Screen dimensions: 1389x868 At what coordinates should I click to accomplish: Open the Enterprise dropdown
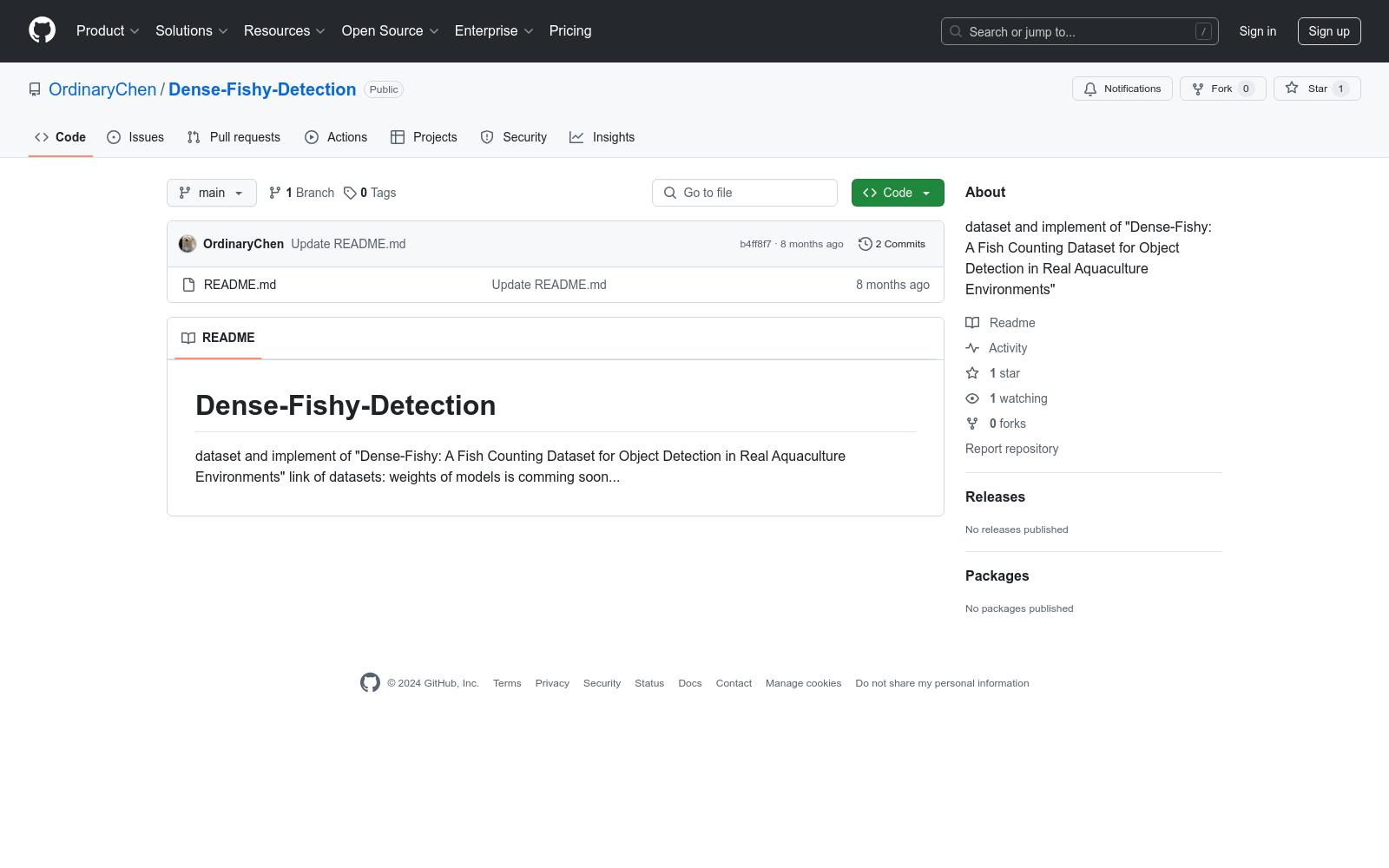coord(494,31)
